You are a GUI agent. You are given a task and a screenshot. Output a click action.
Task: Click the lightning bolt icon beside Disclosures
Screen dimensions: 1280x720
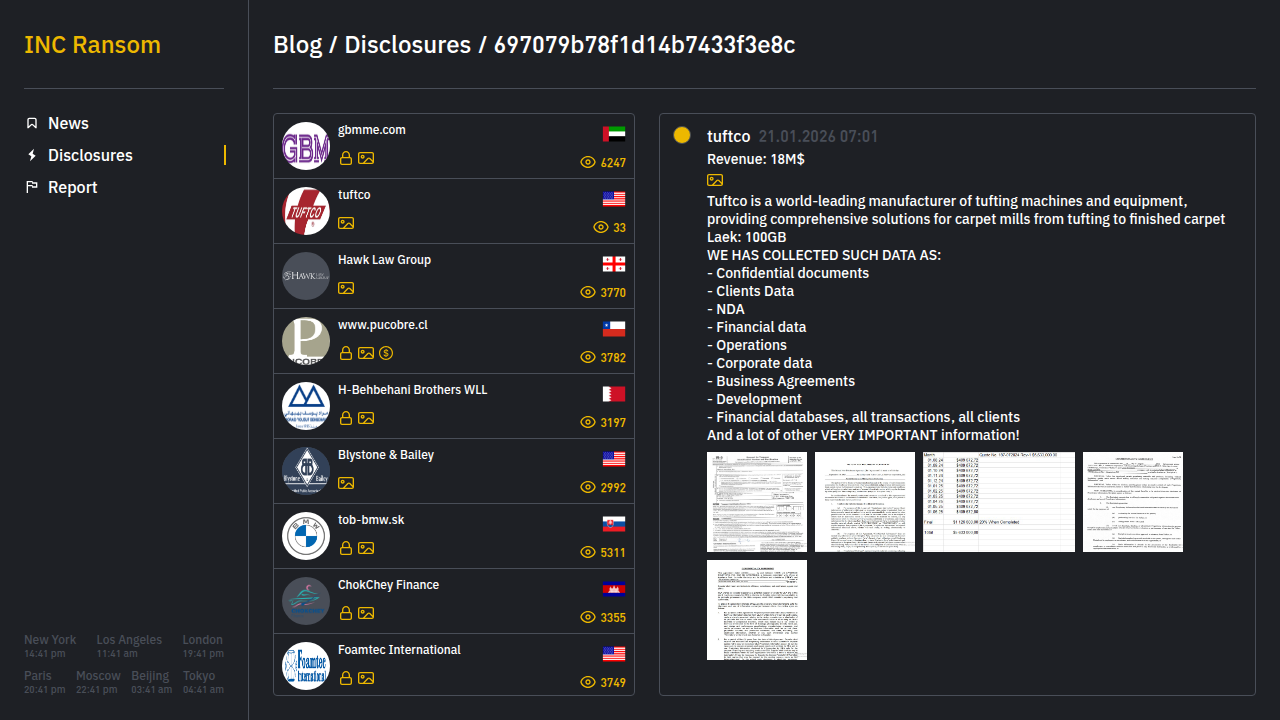point(32,155)
